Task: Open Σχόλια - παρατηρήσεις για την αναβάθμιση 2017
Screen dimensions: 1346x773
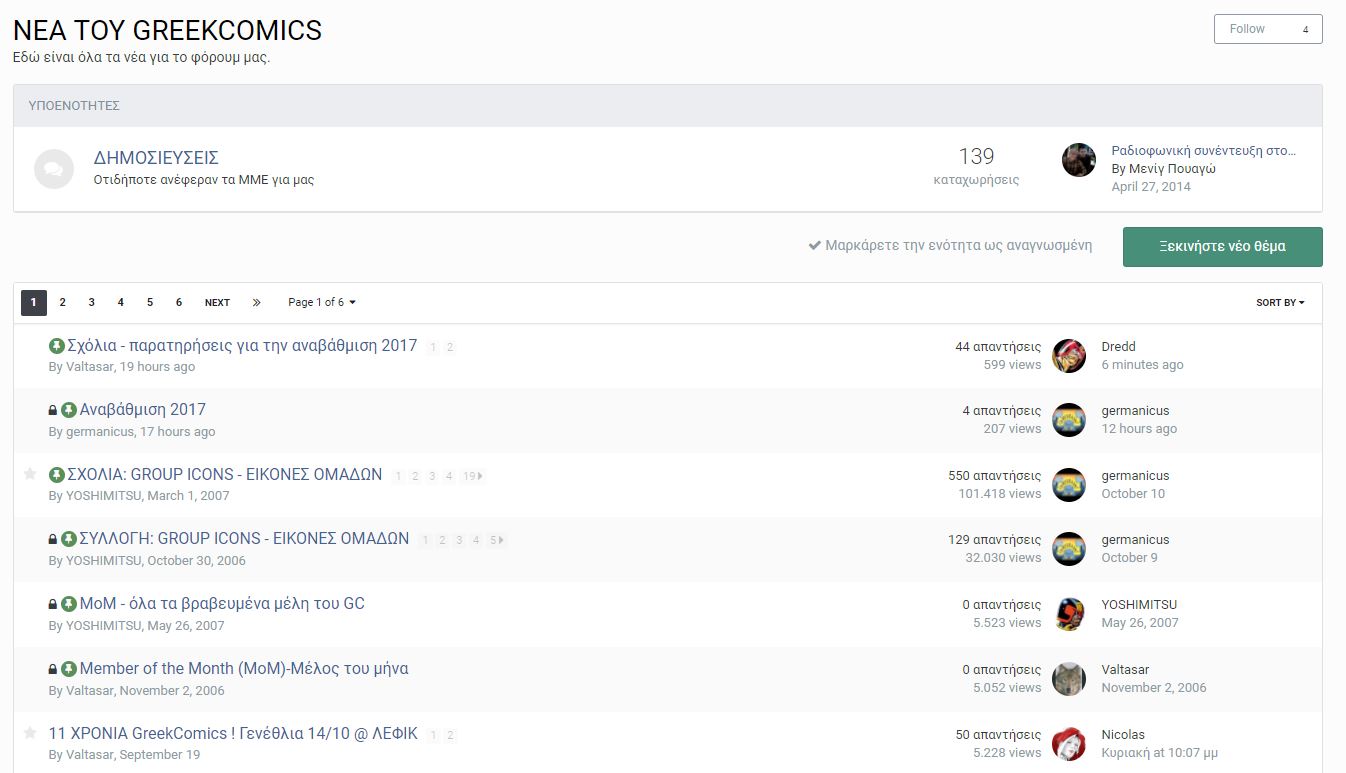Action: click(242, 346)
